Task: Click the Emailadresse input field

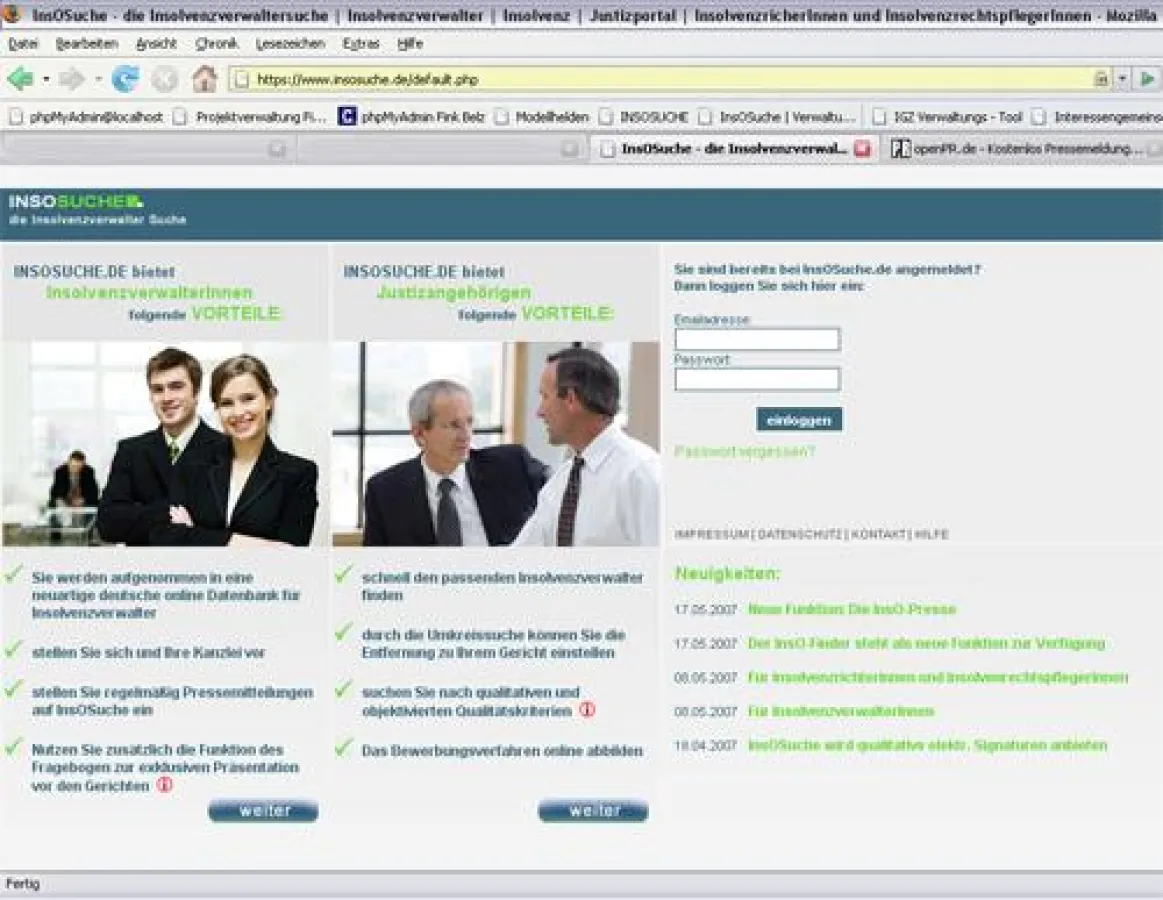Action: click(x=757, y=339)
